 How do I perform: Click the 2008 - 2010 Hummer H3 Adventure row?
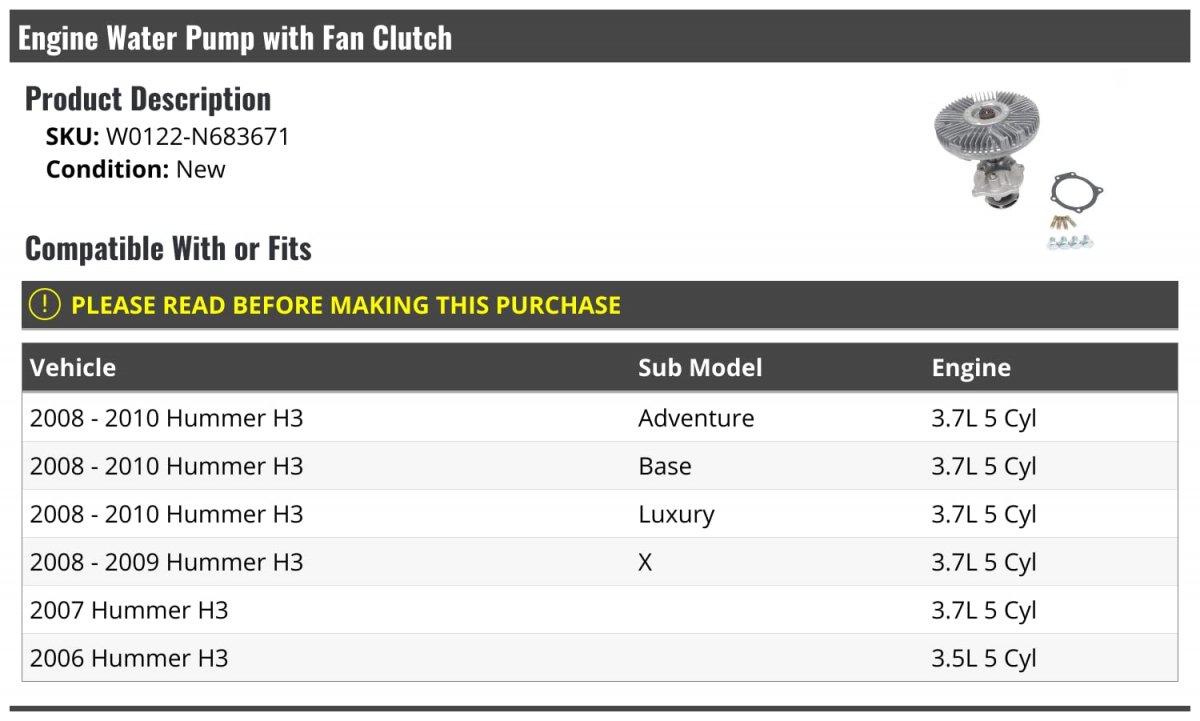click(600, 418)
